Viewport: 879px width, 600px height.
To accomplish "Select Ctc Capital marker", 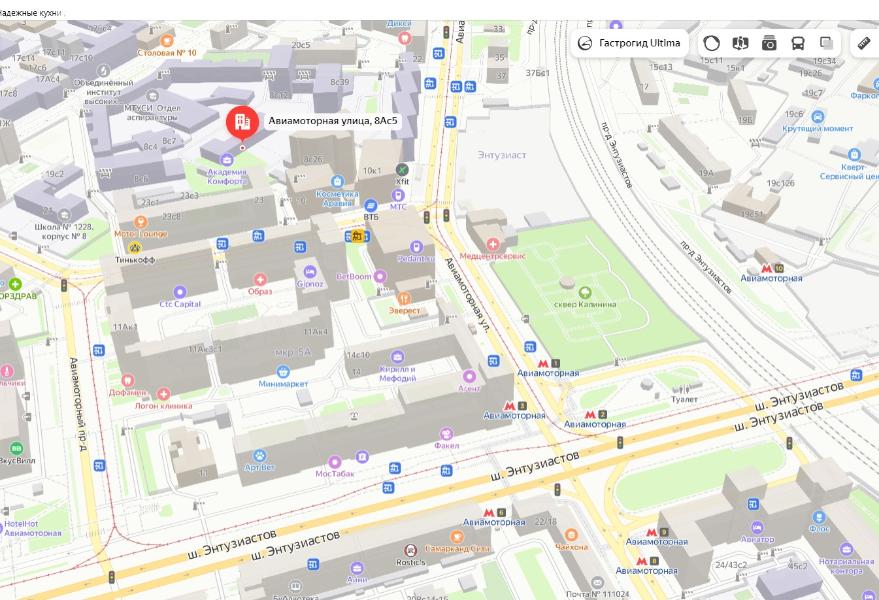I will pos(179,292).
